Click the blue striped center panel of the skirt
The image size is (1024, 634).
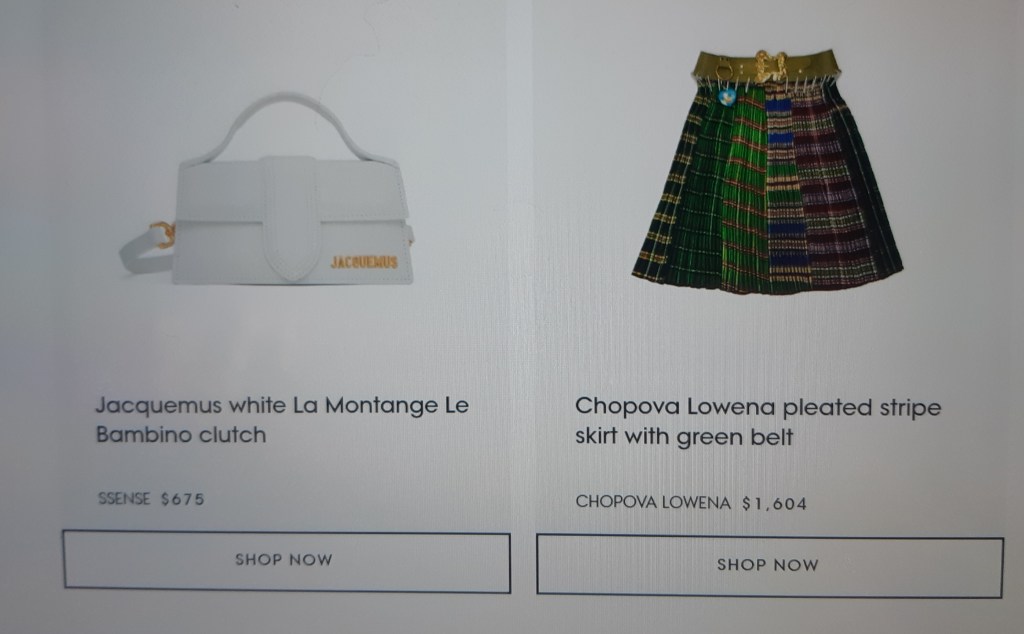coord(782,189)
